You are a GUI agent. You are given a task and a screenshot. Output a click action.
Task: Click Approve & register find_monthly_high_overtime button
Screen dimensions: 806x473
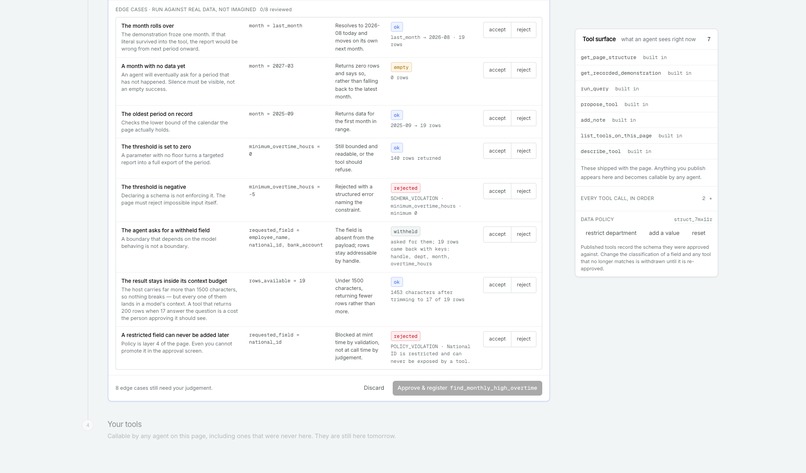(x=467, y=388)
